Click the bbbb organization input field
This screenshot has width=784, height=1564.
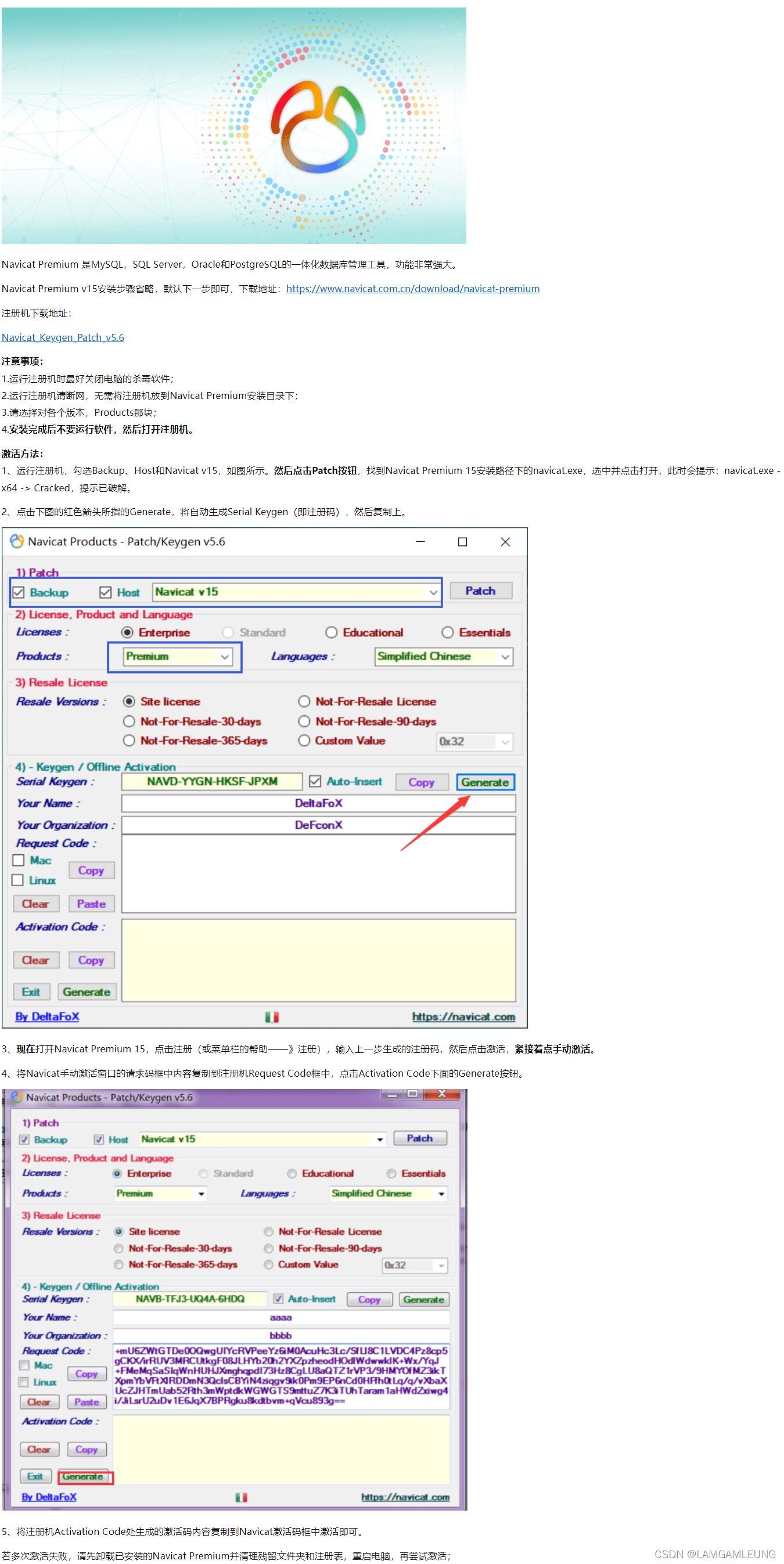tap(281, 1336)
